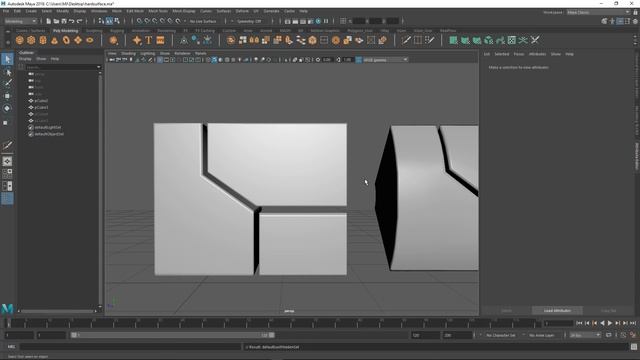This screenshot has height=360, width=640.
Task: Click the play forwards button
Action: point(610,323)
